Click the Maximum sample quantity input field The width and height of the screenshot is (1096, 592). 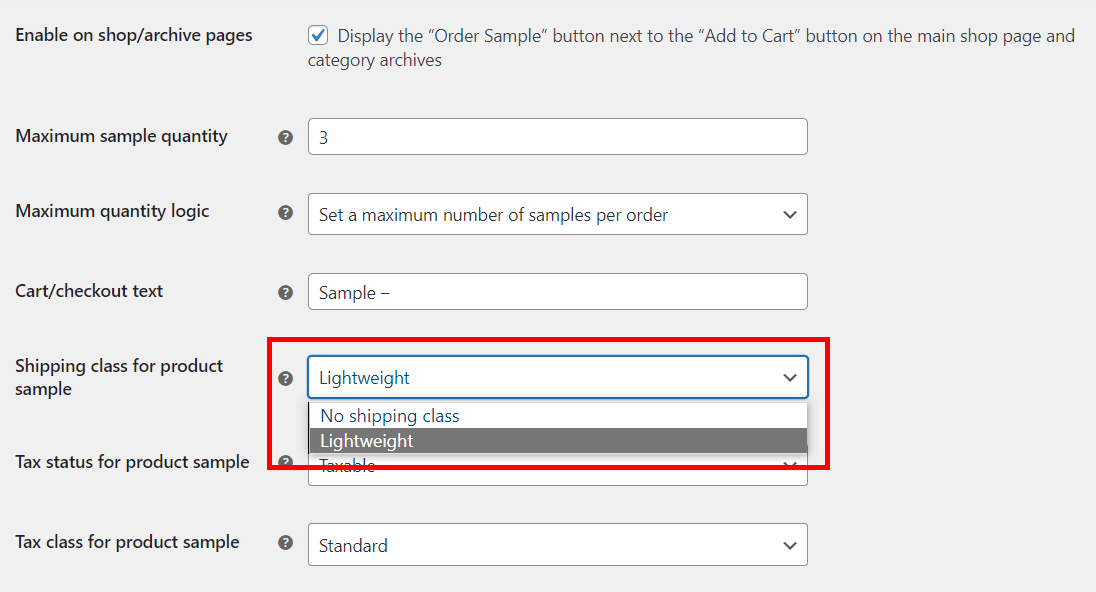(x=557, y=136)
